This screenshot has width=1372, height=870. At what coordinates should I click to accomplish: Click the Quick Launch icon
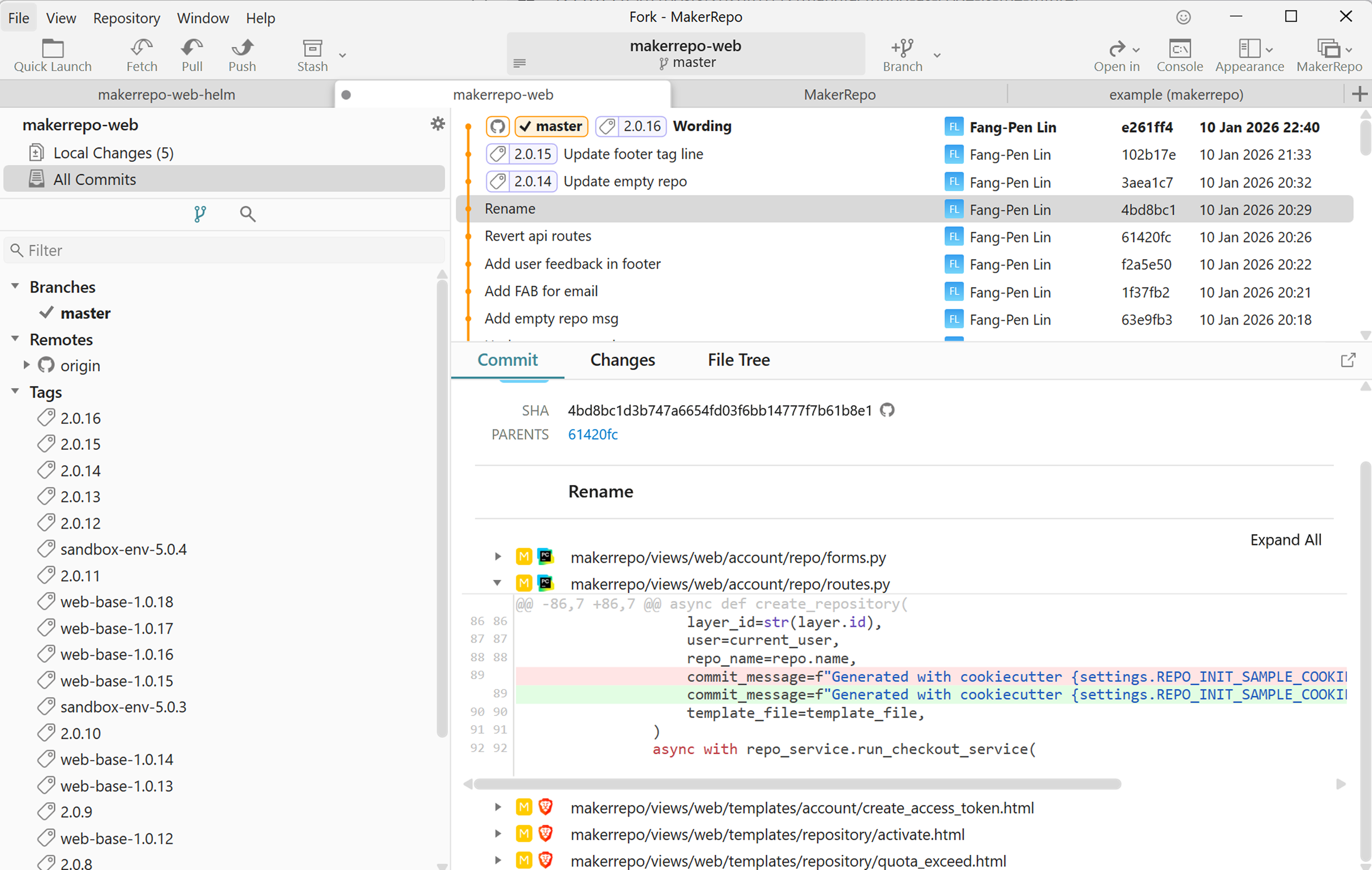pos(52,54)
